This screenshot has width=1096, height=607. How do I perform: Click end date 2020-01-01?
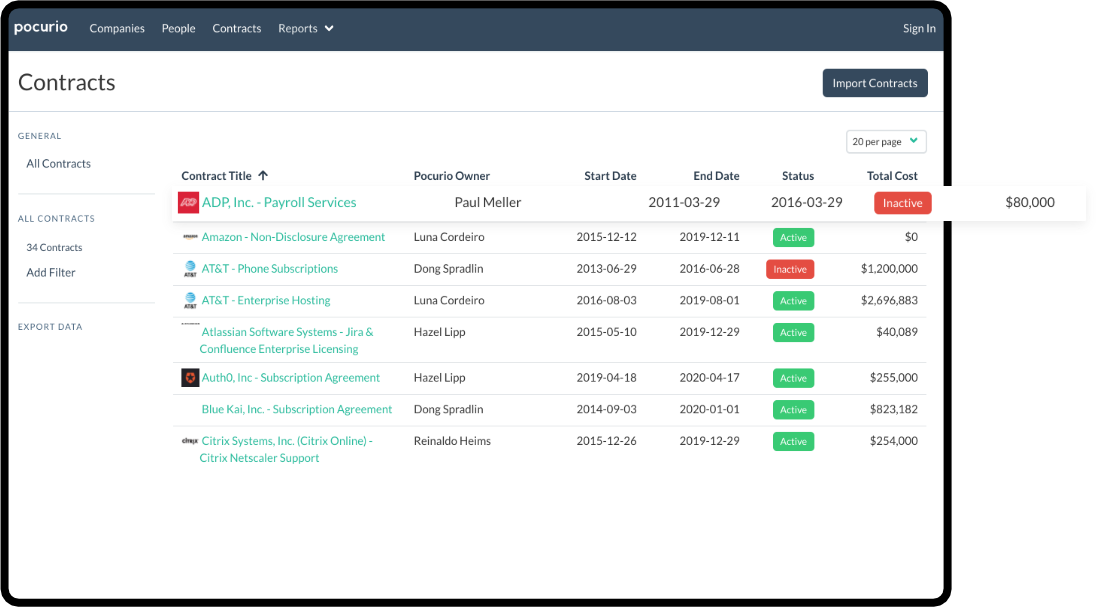click(709, 409)
